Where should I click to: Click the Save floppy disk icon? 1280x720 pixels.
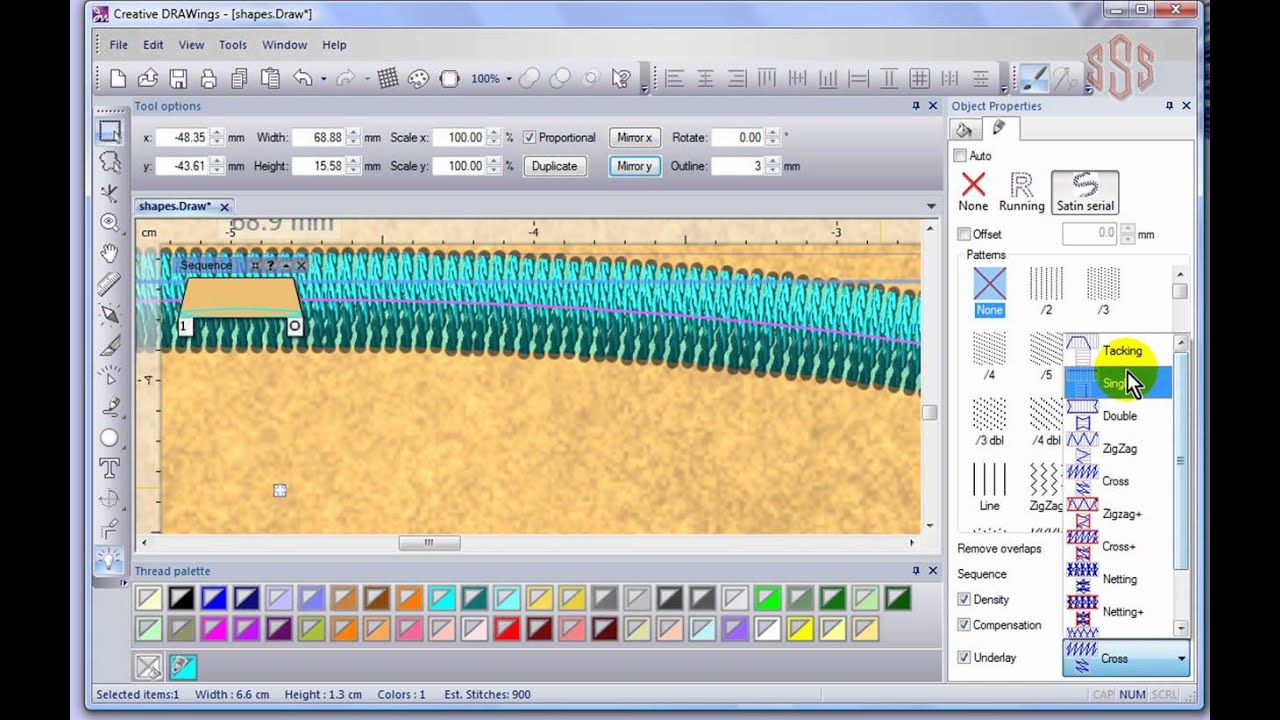[178, 78]
